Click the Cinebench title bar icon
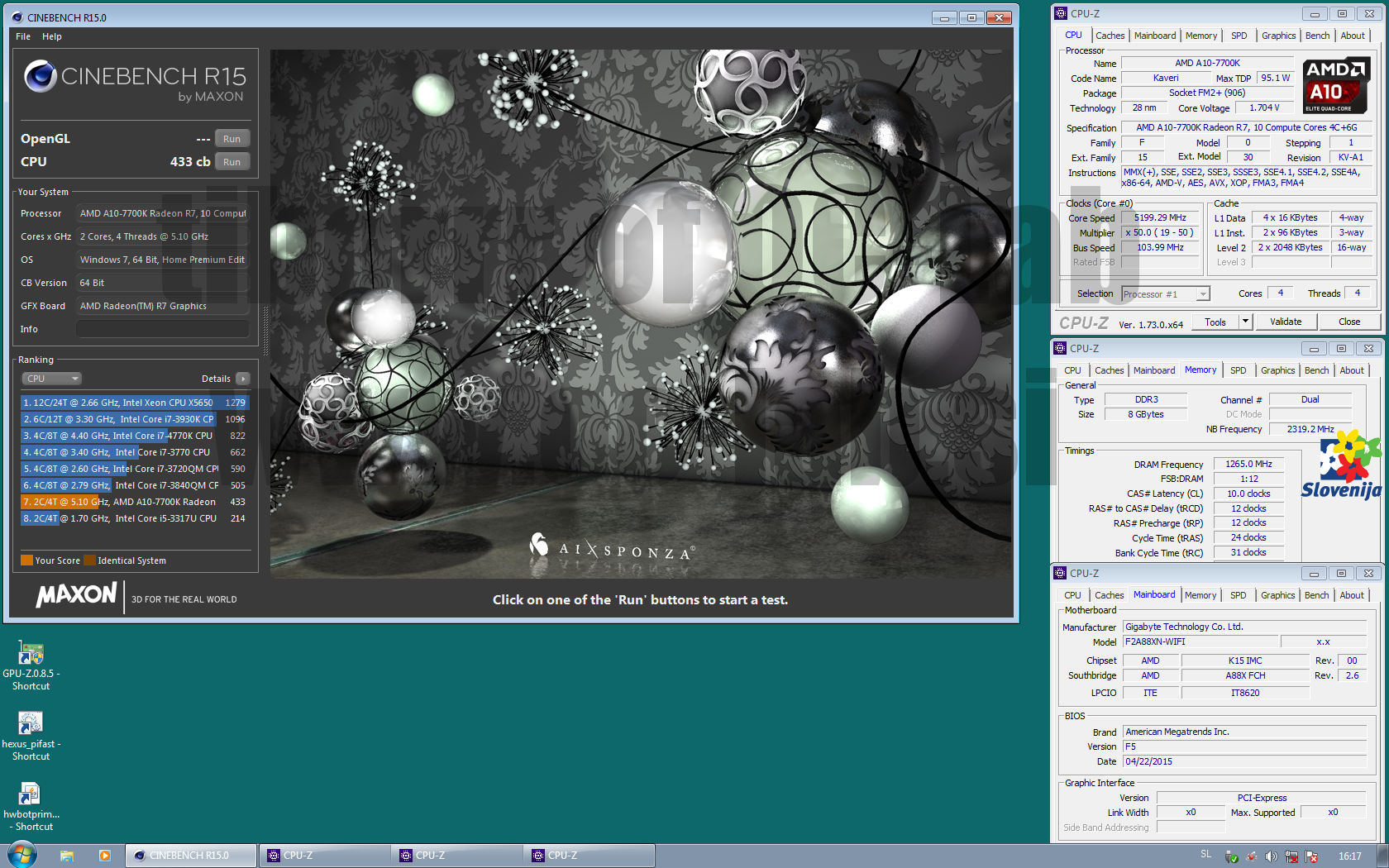Viewport: 1389px width, 868px height. click(17, 17)
